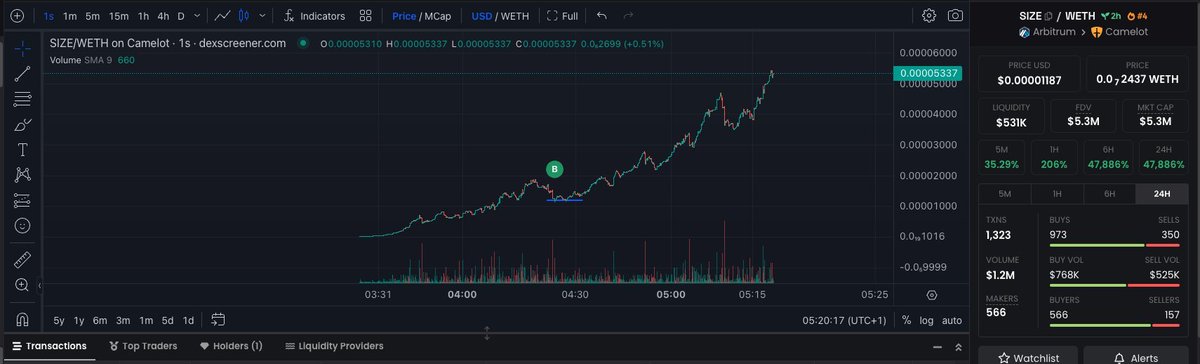Open the Liquidity Providers tab
Viewport: 1200px width, 364px height.
pos(333,346)
